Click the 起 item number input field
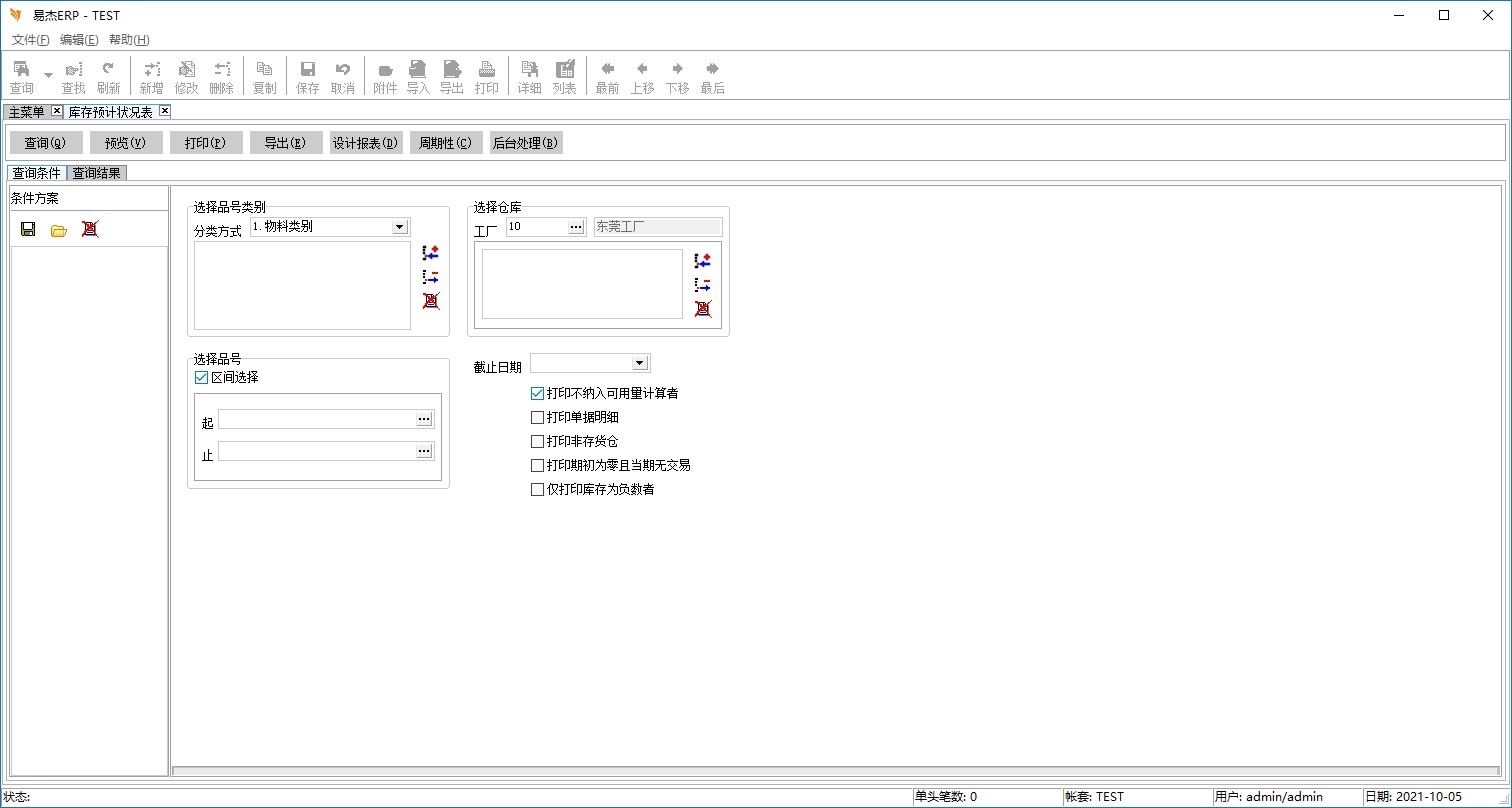 coord(316,419)
